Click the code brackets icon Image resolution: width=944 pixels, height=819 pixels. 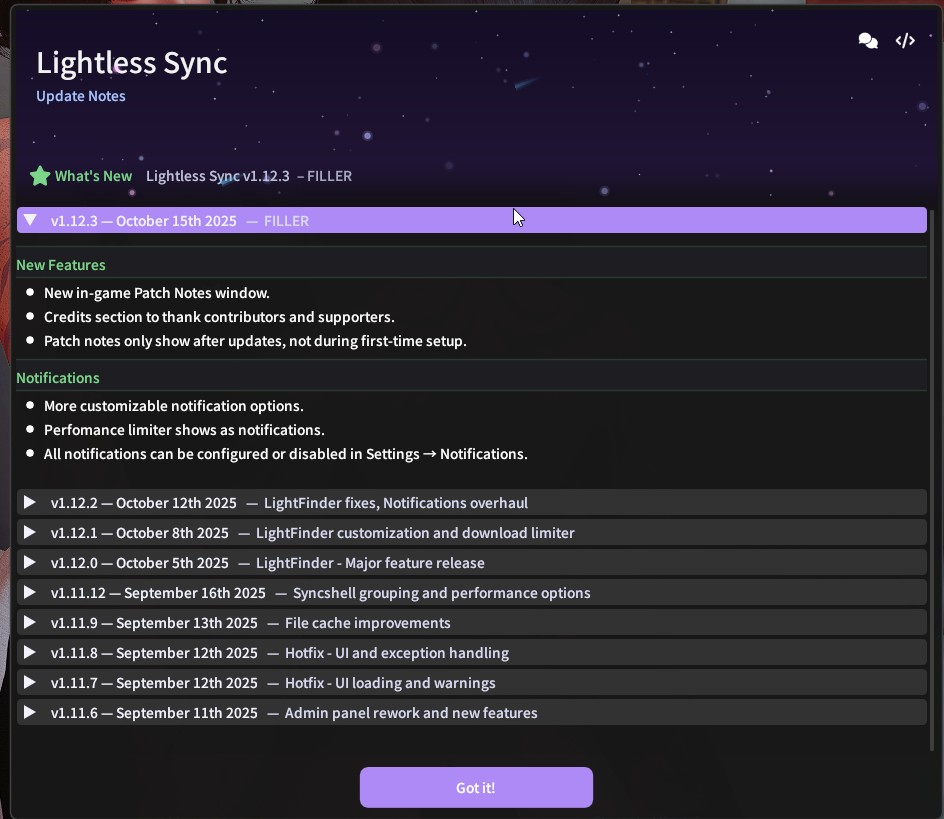905,41
